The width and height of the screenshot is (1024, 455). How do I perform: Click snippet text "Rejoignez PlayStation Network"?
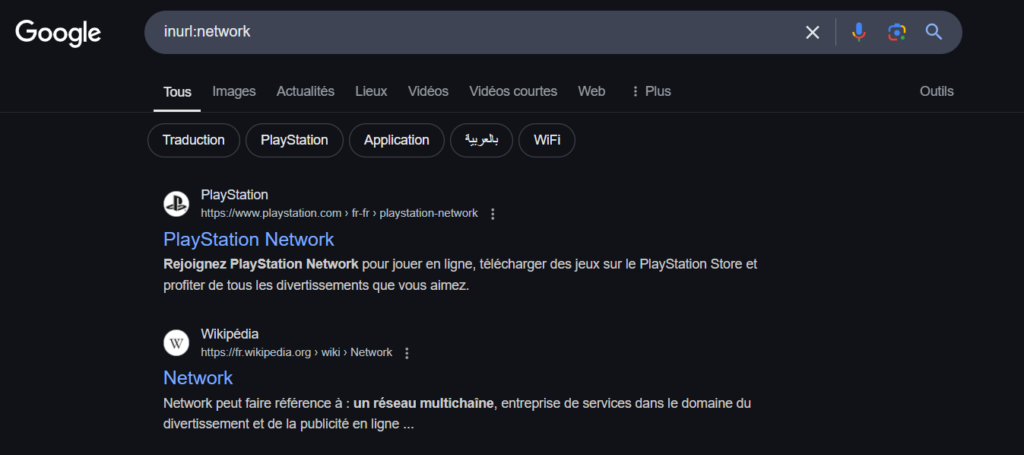261,264
